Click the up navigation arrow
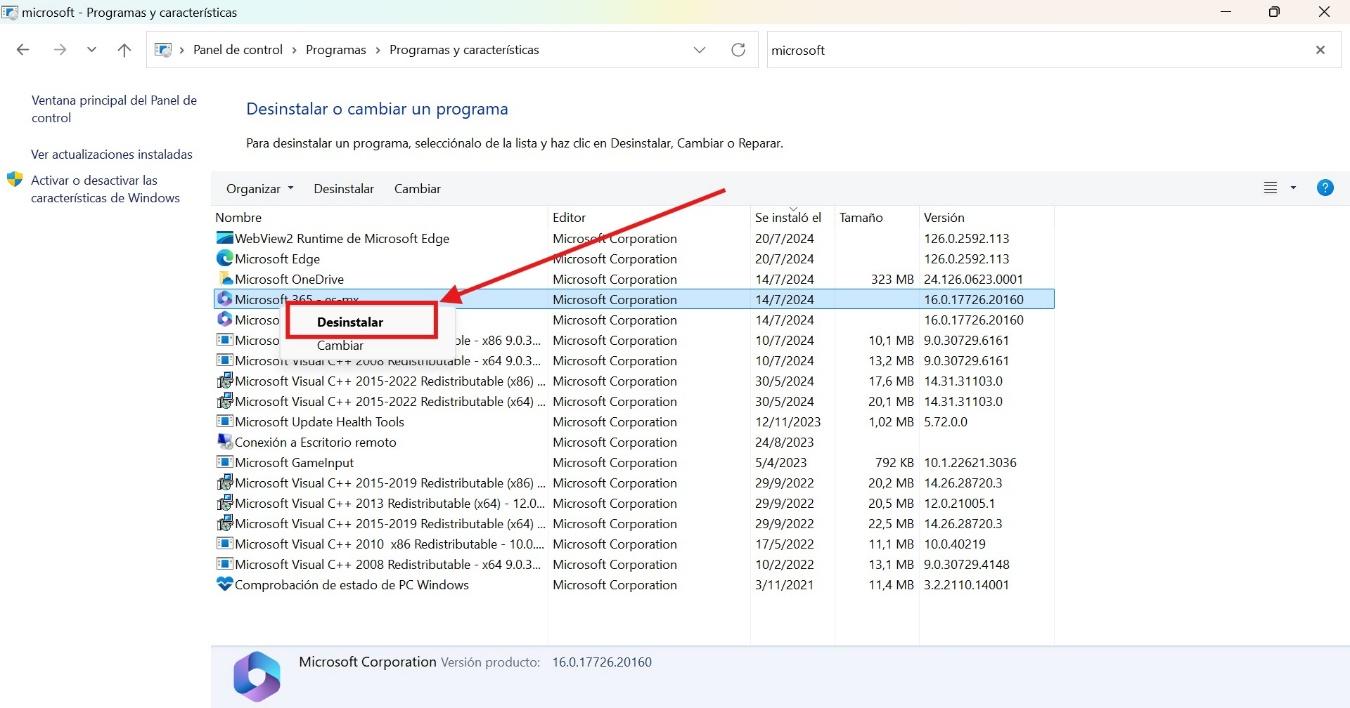Screen dimensions: 1350x708 click(x=123, y=49)
